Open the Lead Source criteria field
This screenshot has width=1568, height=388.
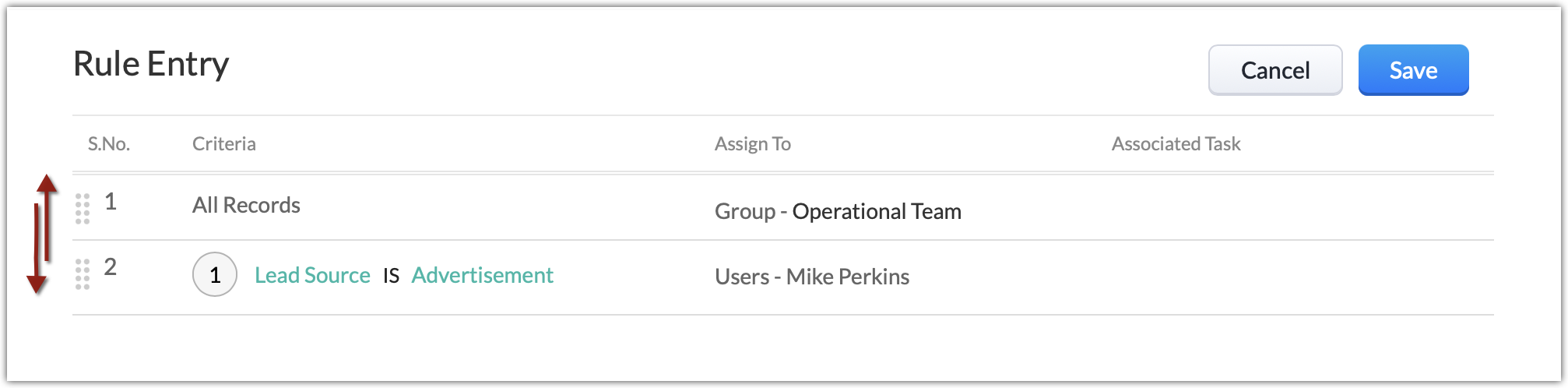[x=312, y=275]
